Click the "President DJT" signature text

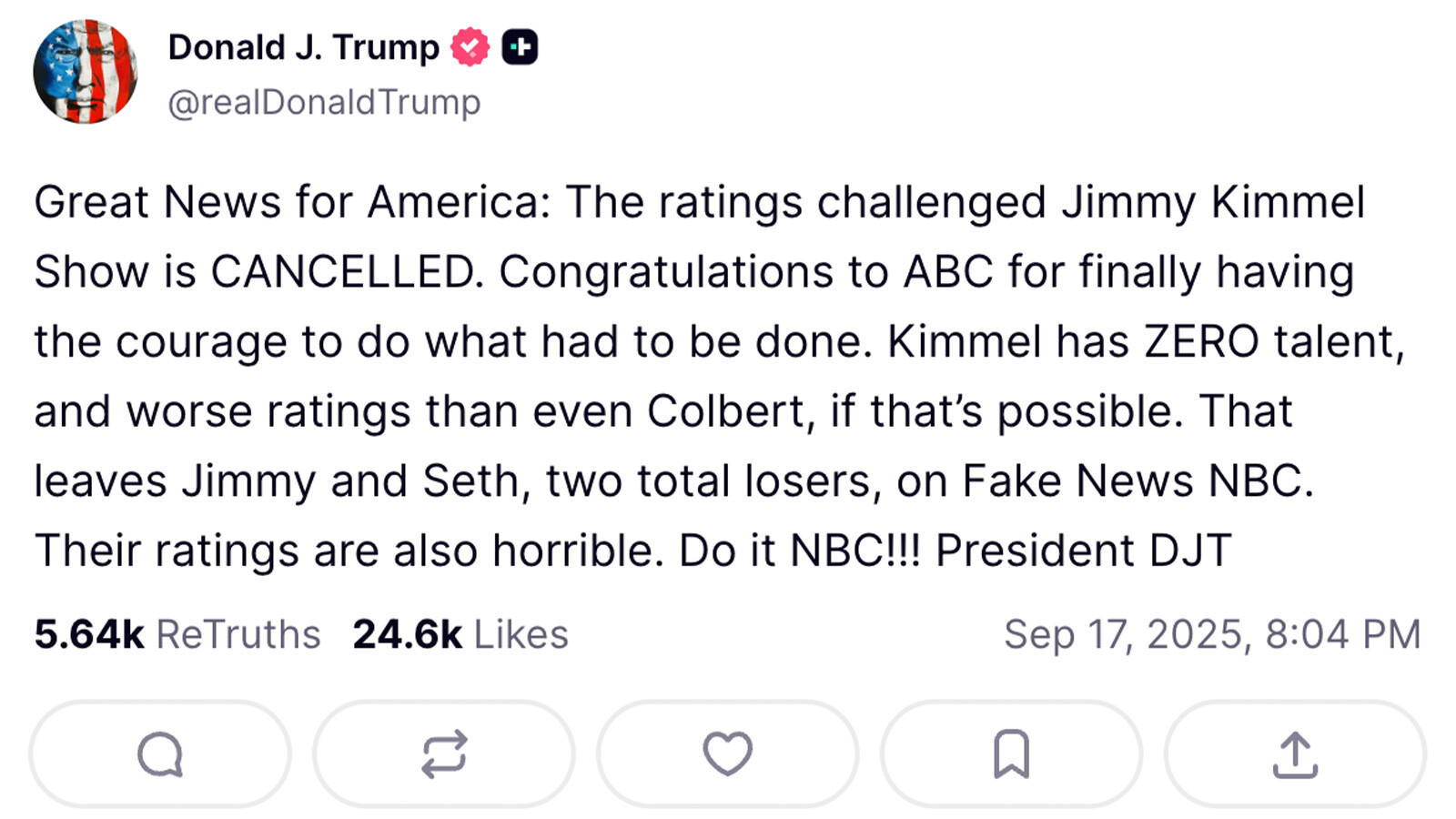[1083, 551]
